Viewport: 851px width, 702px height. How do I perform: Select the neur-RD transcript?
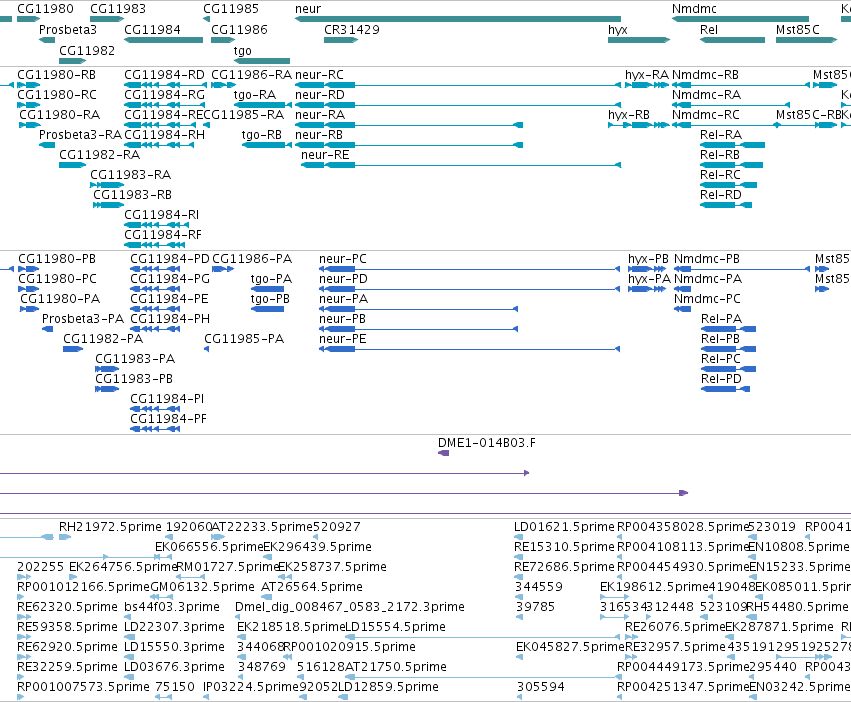[x=458, y=105]
